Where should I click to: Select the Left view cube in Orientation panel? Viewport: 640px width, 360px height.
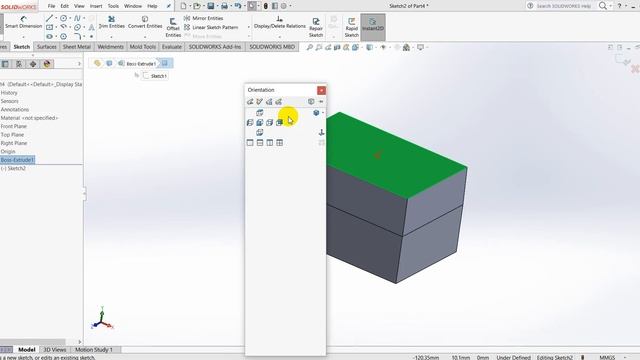tap(250, 122)
